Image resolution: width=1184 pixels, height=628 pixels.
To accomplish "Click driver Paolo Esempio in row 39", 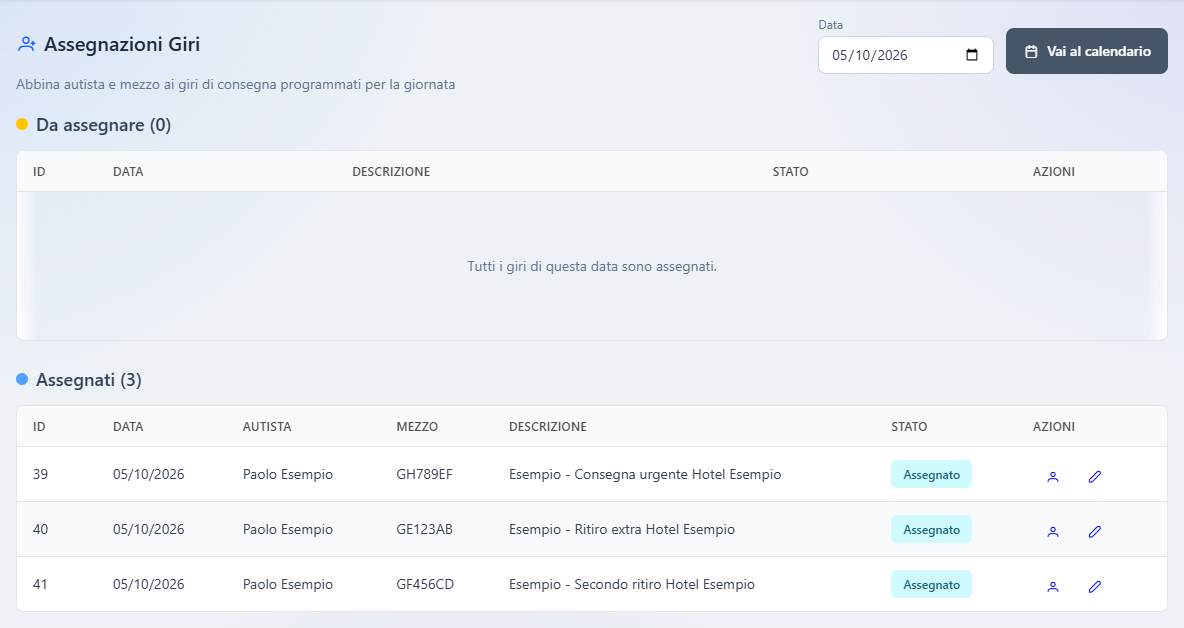I will tap(288, 474).
